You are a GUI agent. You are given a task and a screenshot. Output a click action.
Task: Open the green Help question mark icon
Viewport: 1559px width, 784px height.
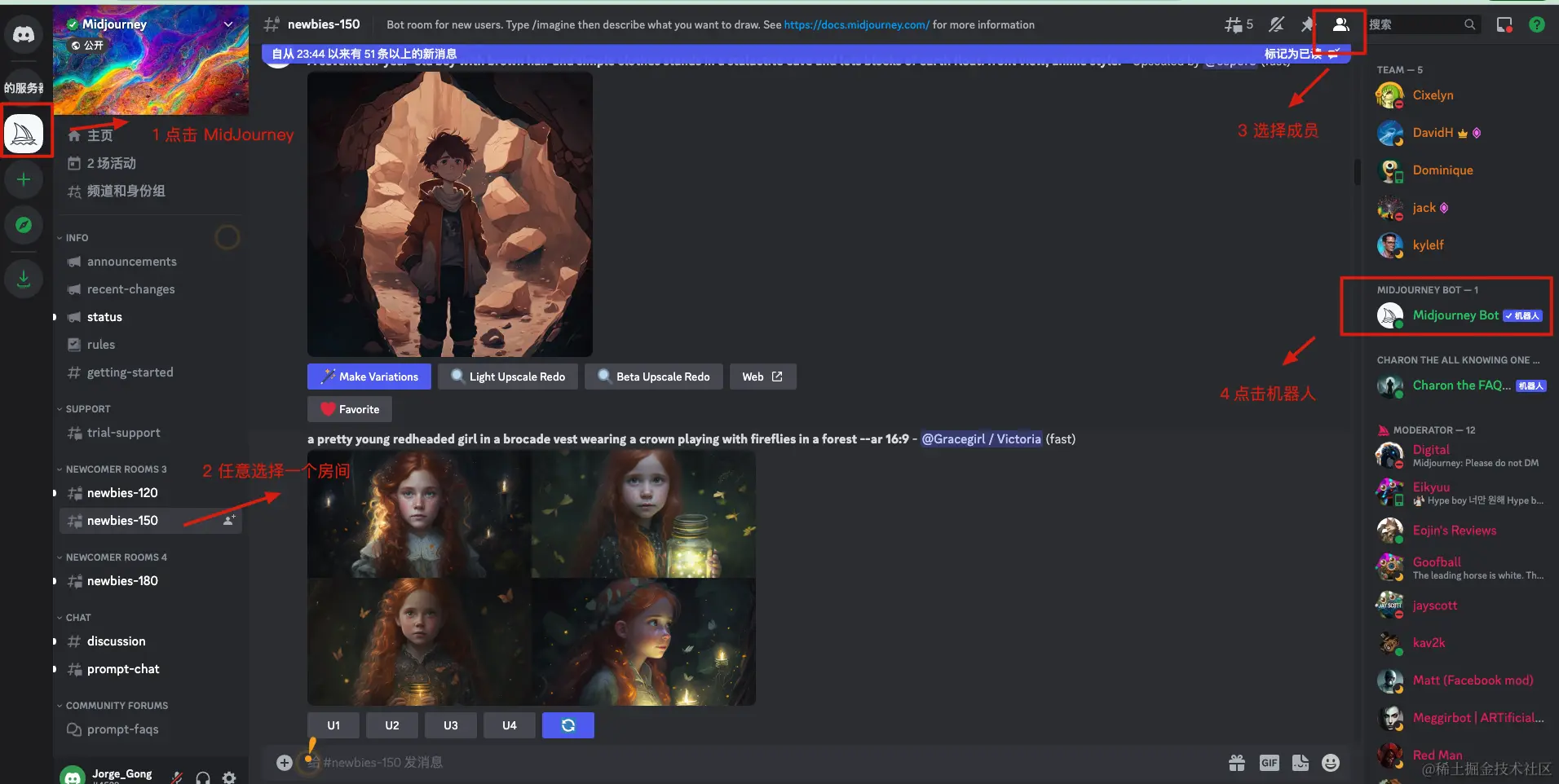1537,24
